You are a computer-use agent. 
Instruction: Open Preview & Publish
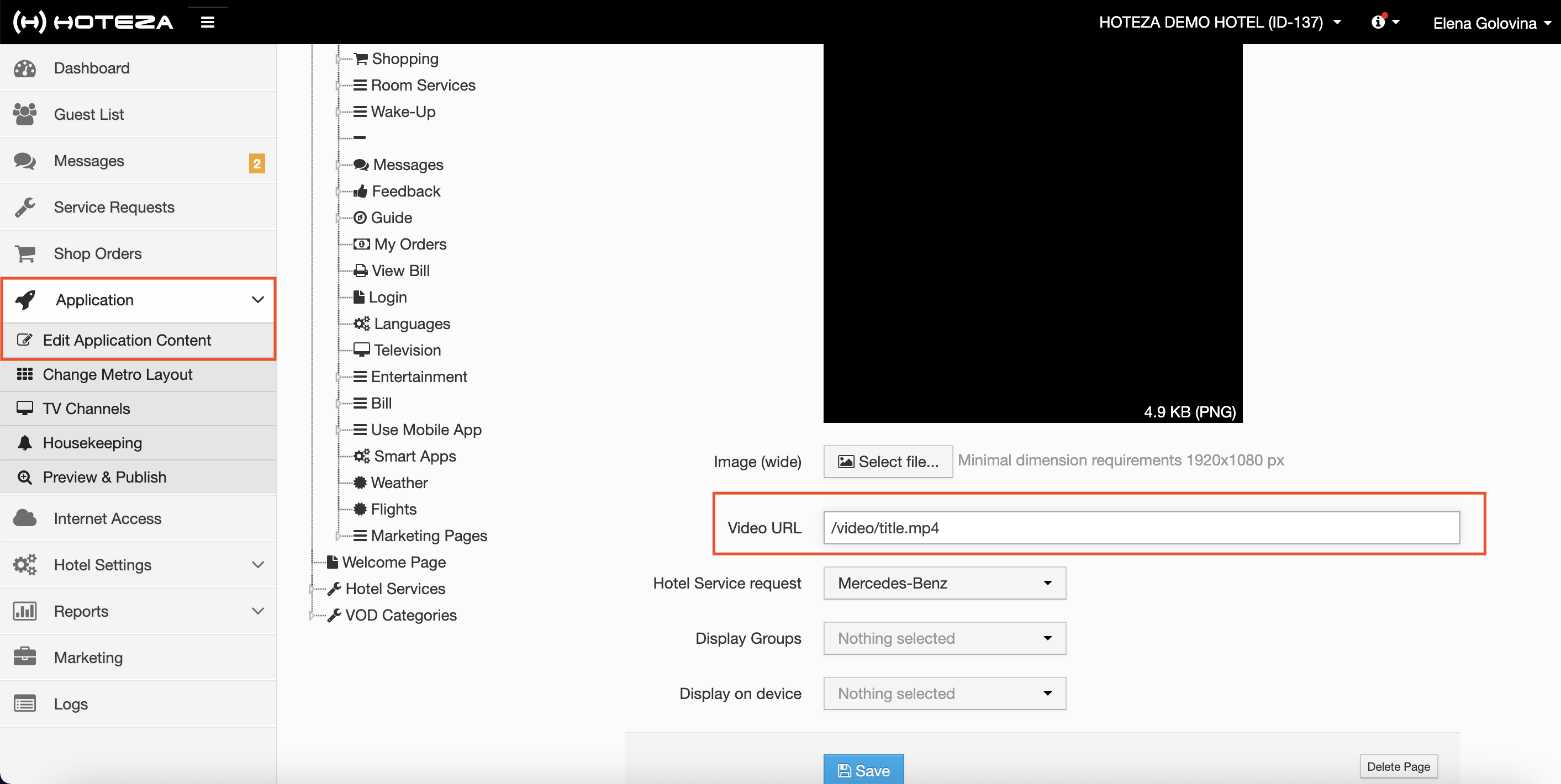pyautogui.click(x=138, y=478)
